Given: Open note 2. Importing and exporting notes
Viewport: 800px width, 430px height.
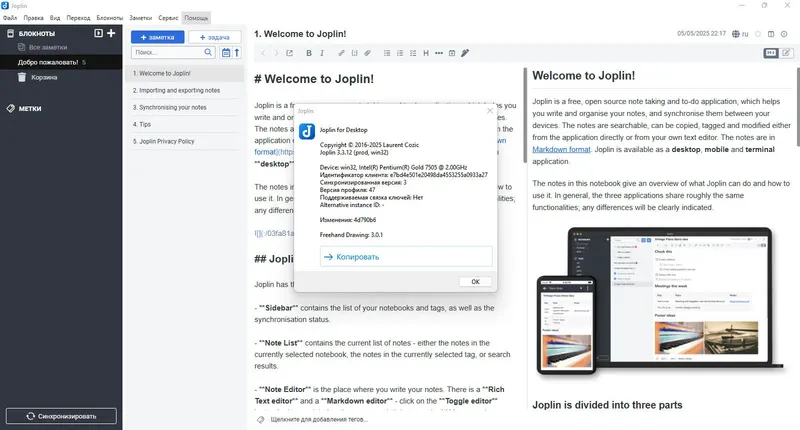Looking at the screenshot, I should point(185,90).
